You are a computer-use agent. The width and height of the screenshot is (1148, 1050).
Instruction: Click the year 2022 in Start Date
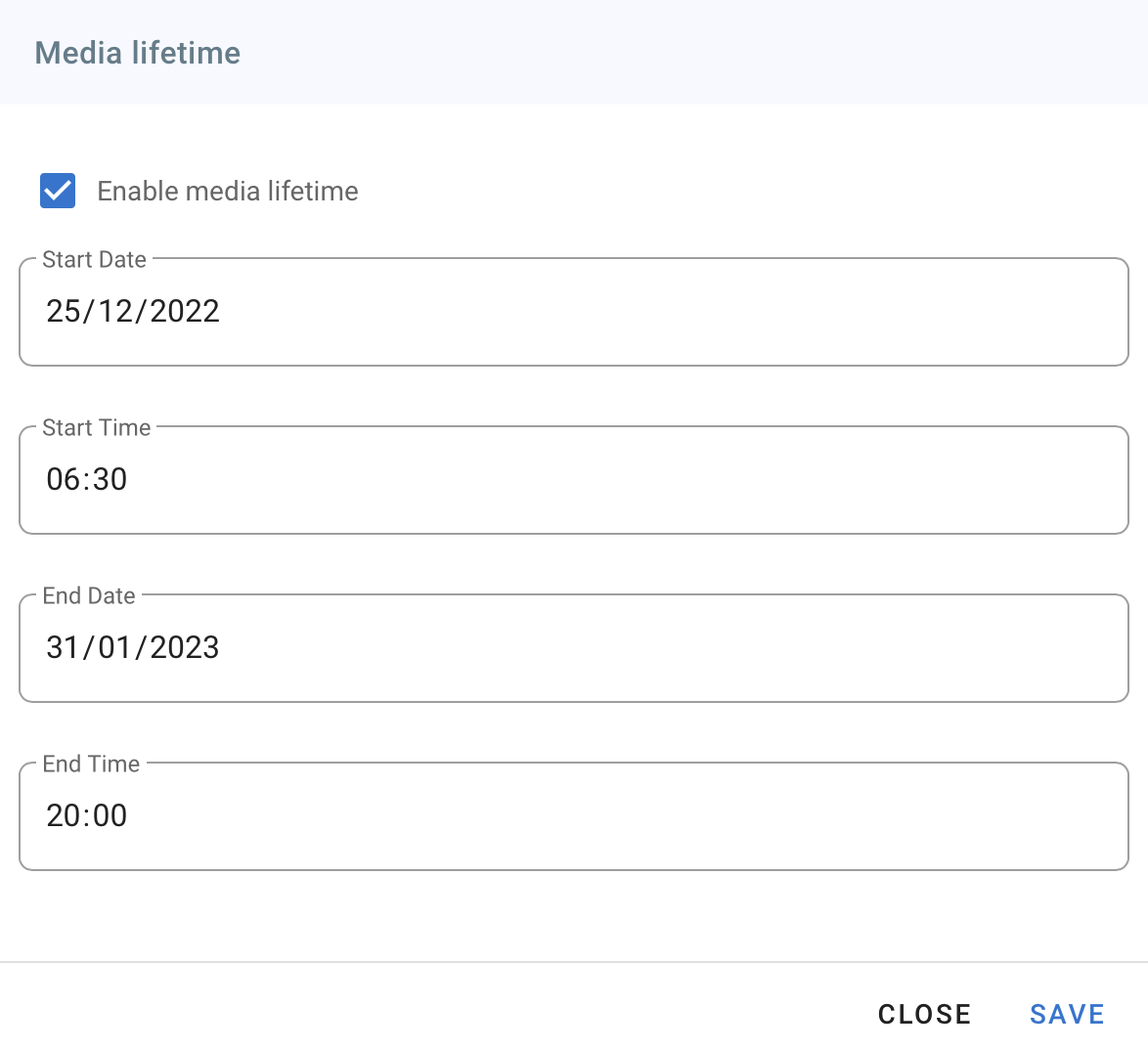(x=185, y=312)
